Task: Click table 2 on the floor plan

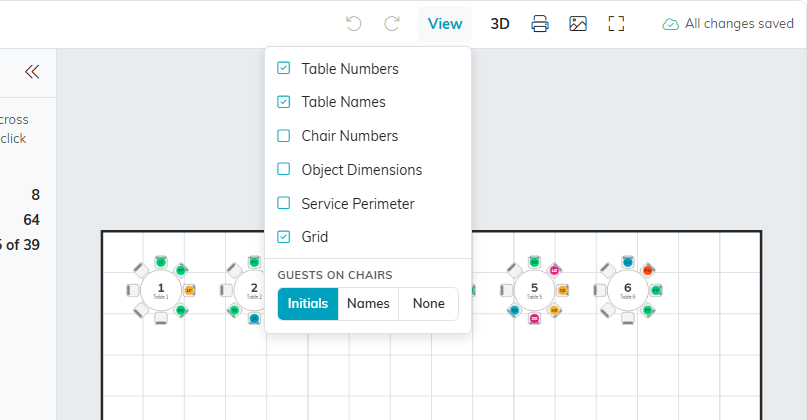Action: pos(251,290)
